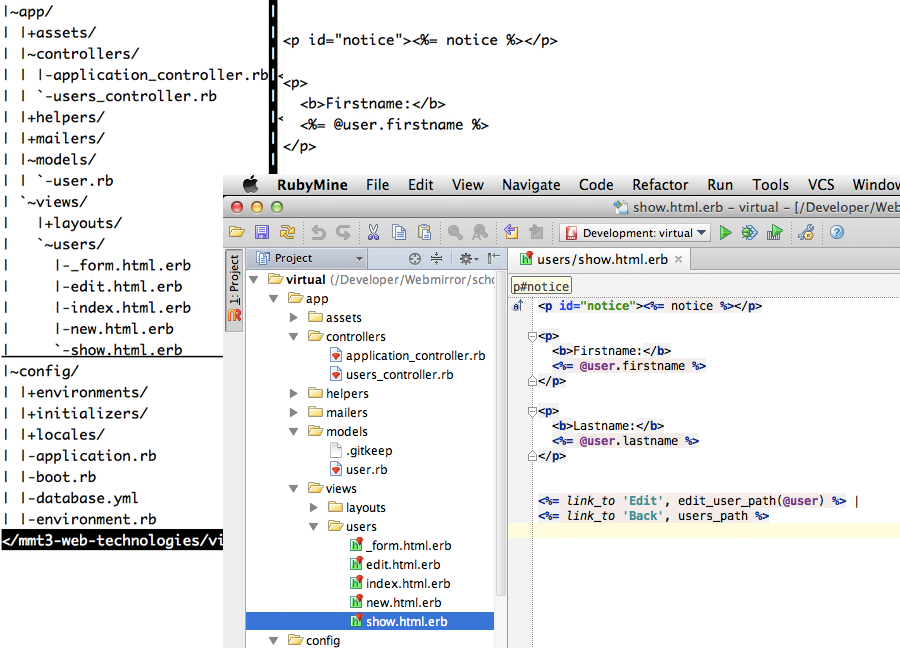Collapse the controllers folder

[293, 336]
